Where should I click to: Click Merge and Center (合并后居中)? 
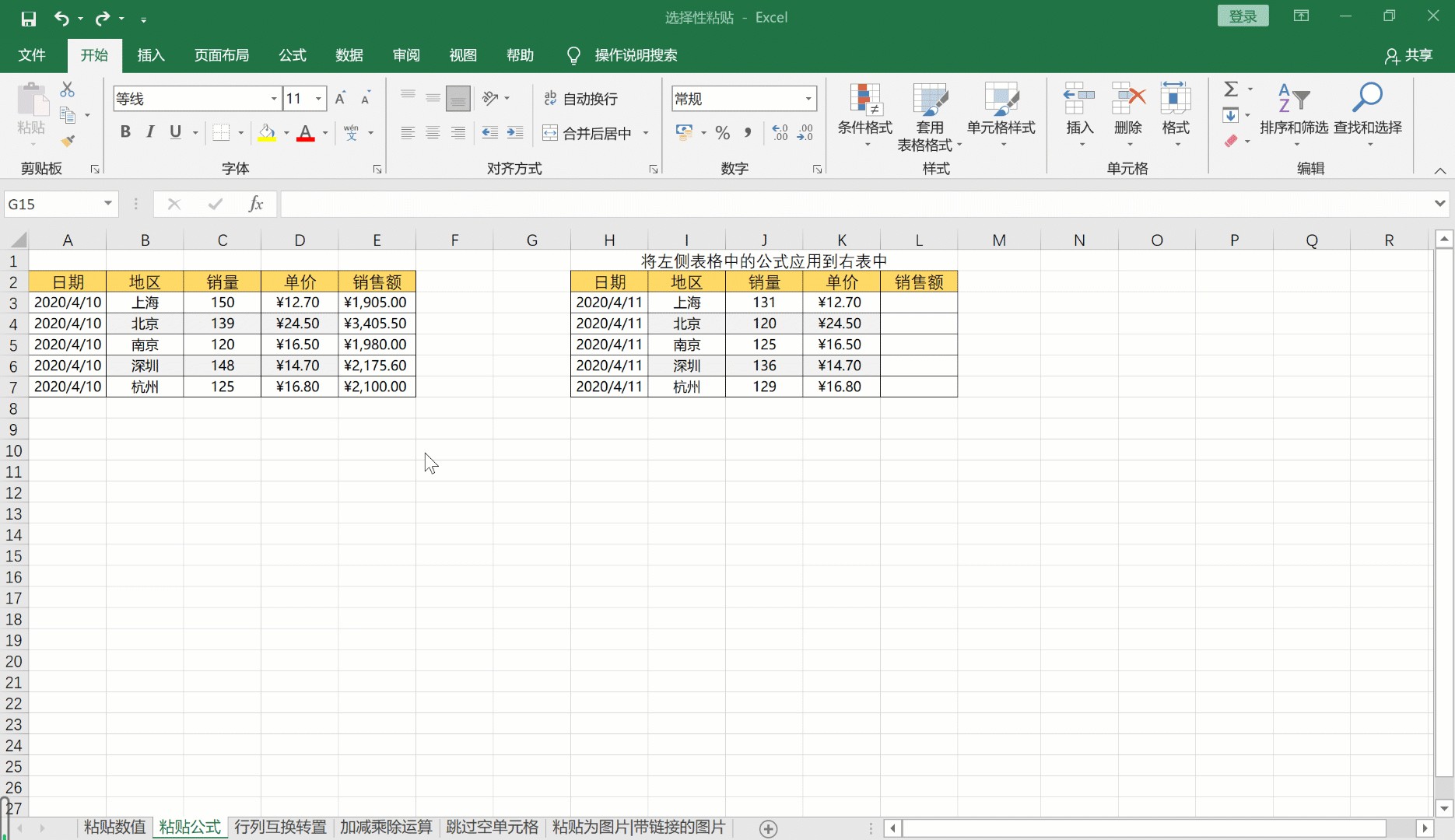click(588, 133)
